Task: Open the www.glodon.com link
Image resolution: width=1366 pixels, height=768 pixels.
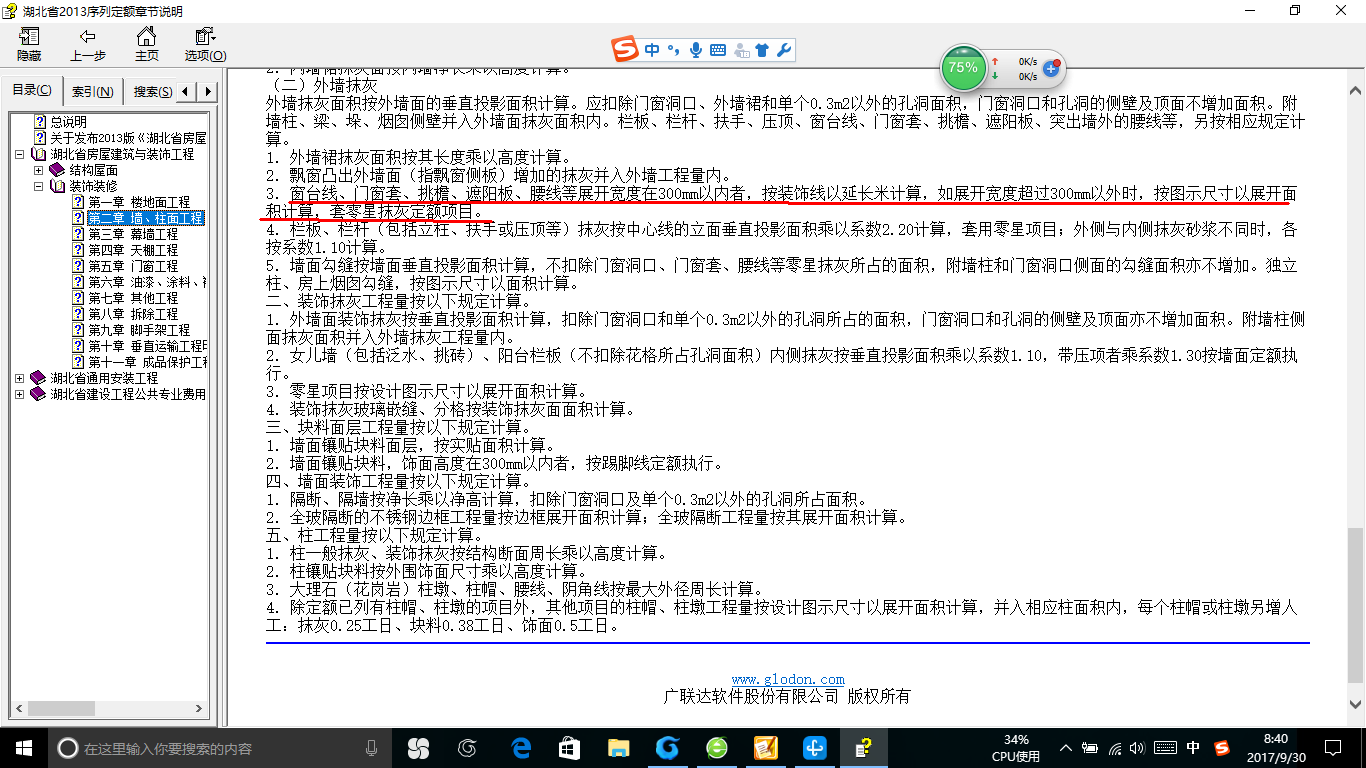Action: pos(788,679)
